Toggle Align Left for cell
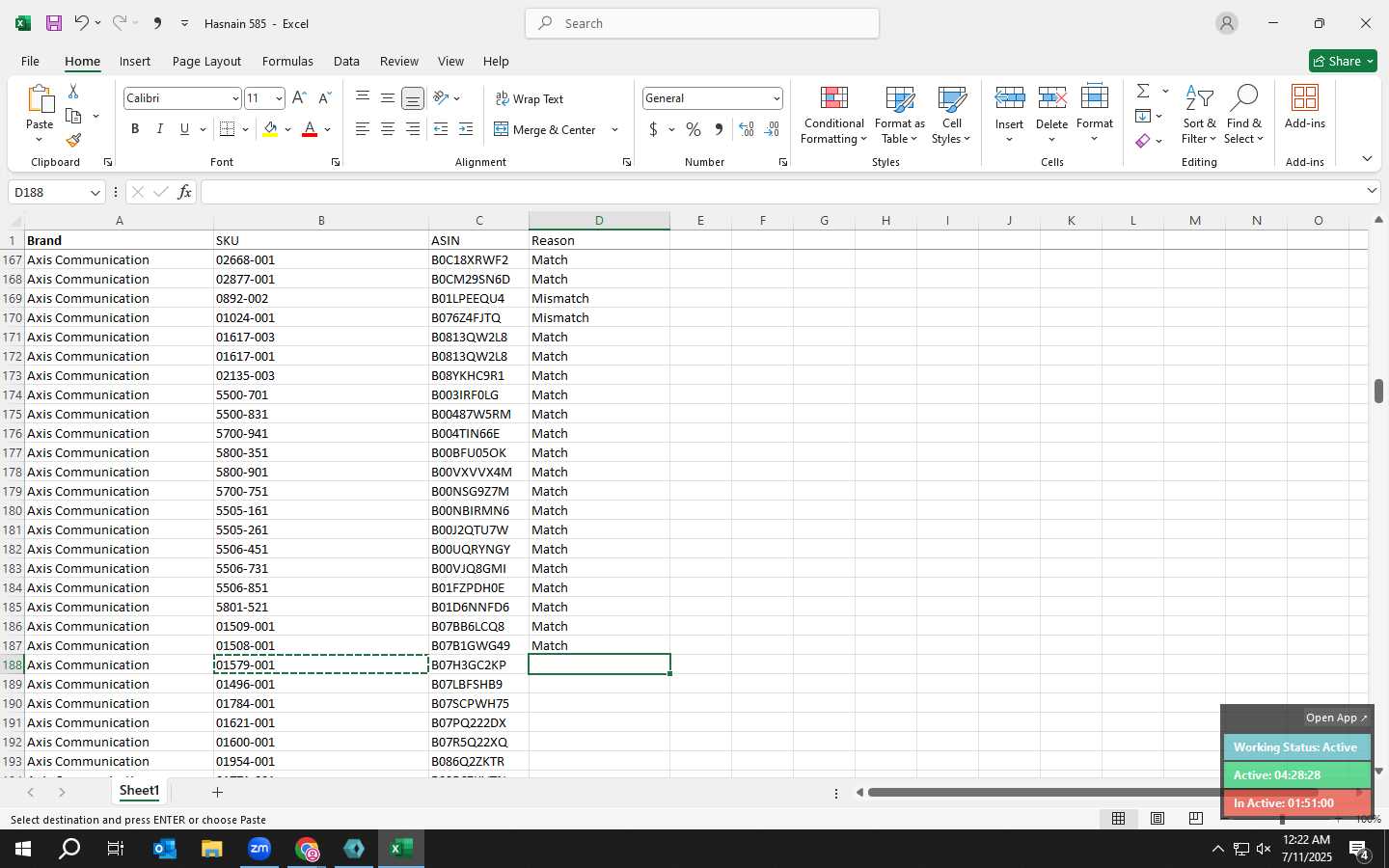 click(362, 129)
